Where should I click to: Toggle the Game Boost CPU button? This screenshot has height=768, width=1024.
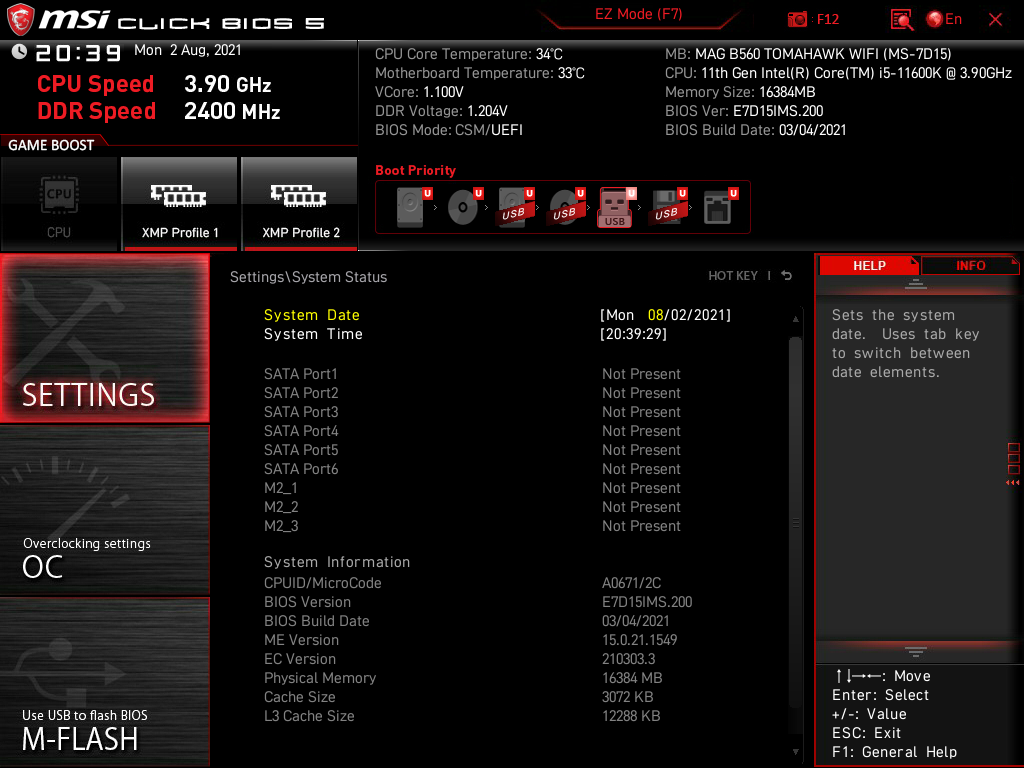[59, 204]
